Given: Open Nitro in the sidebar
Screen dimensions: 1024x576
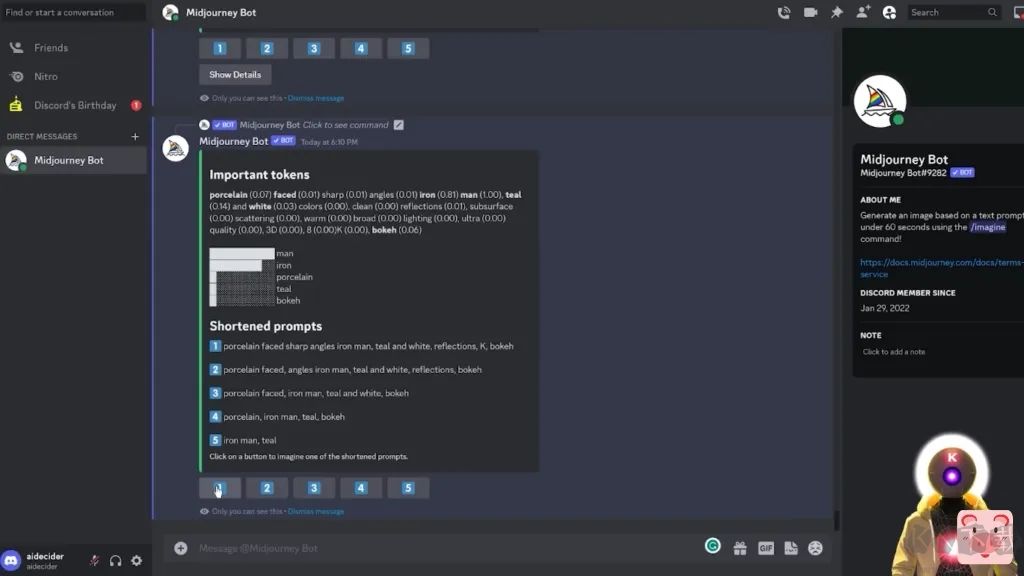Looking at the screenshot, I should 46,76.
